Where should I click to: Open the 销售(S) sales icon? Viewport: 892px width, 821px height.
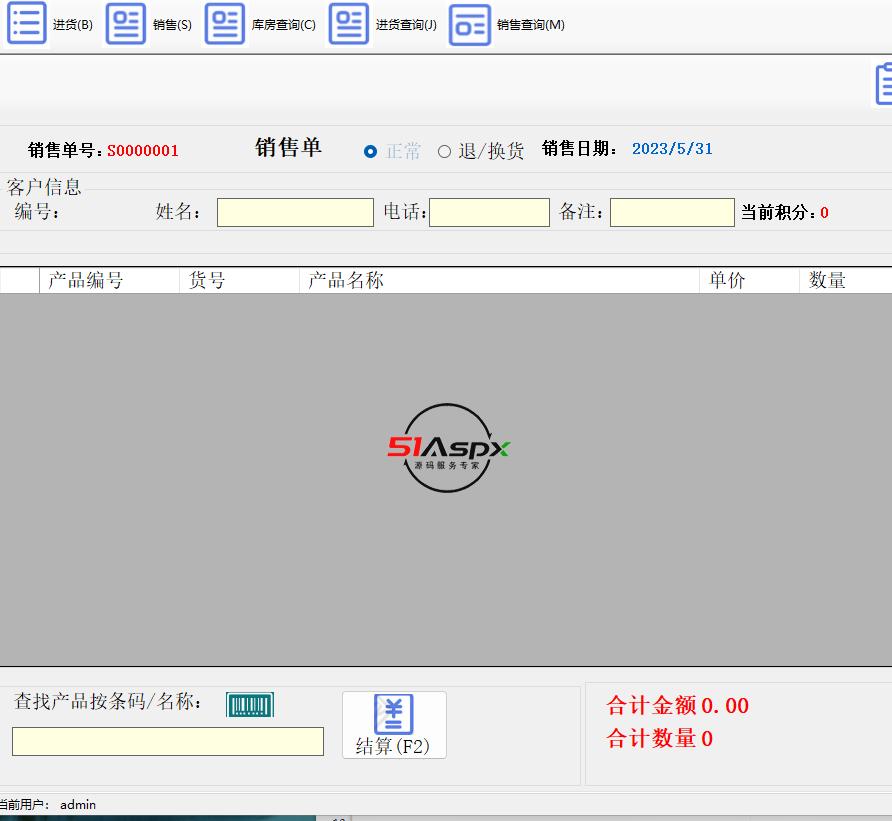(126, 23)
